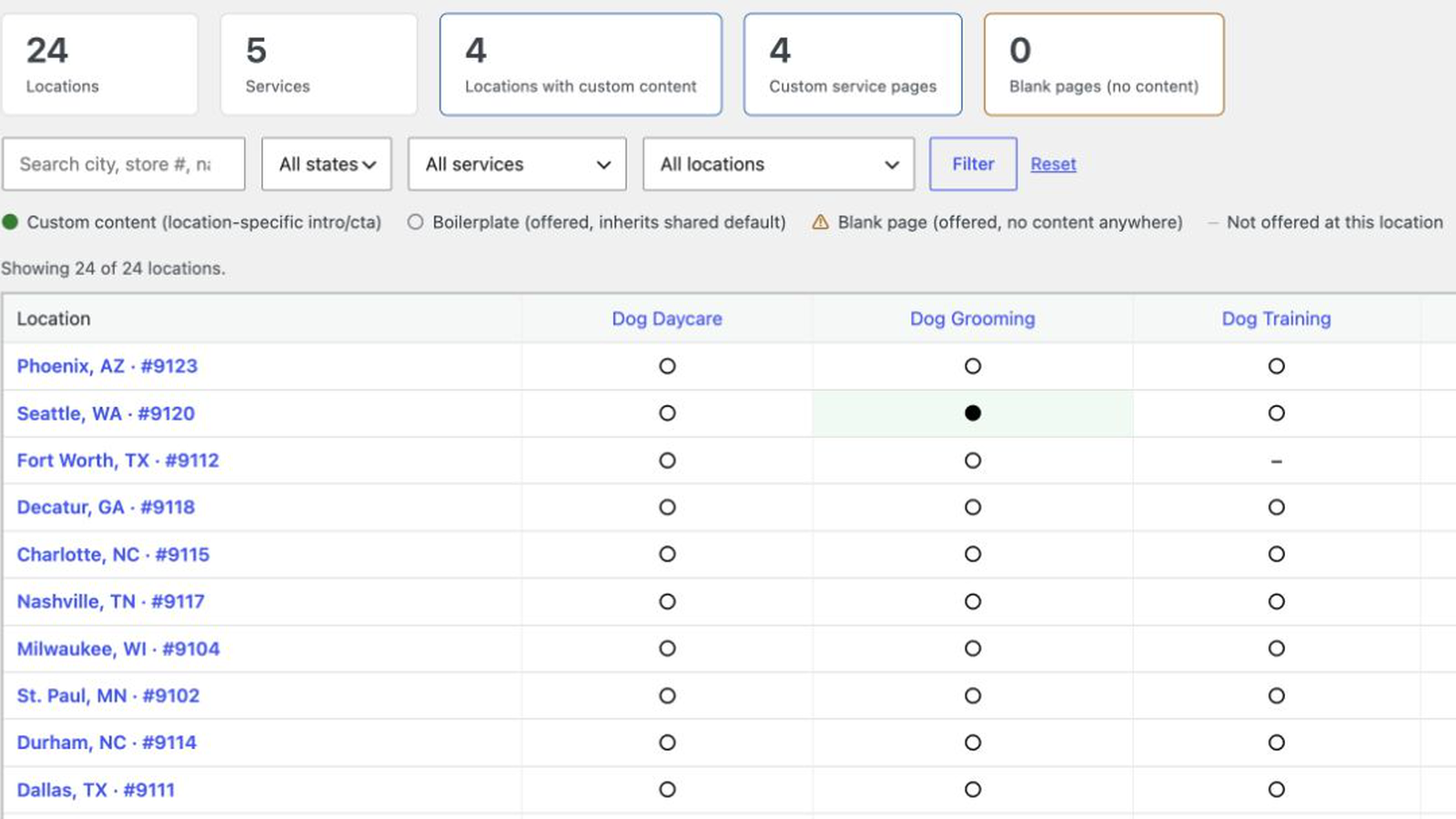Open the All states dropdown
Image resolution: width=1456 pixels, height=819 pixels.
coord(327,164)
